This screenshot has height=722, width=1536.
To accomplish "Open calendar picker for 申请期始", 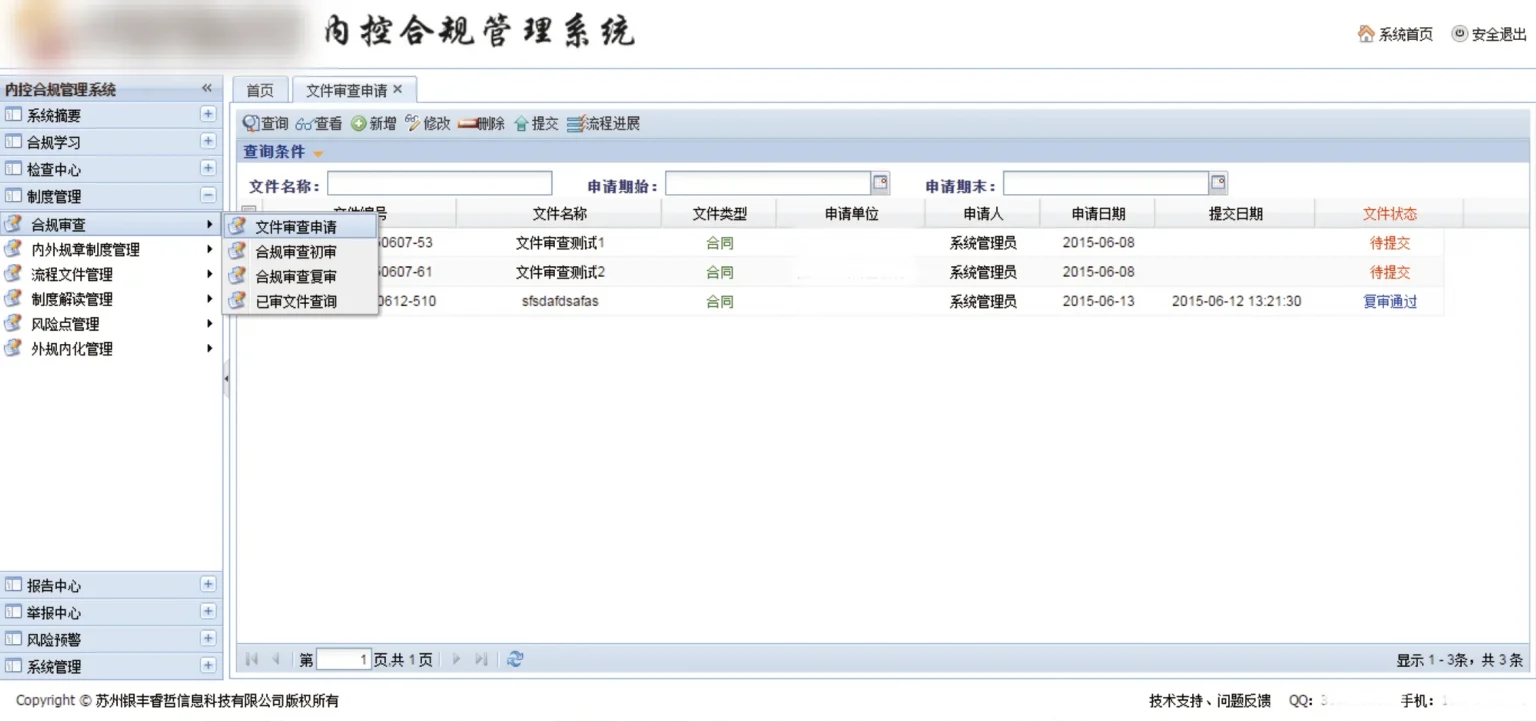I will 880,183.
